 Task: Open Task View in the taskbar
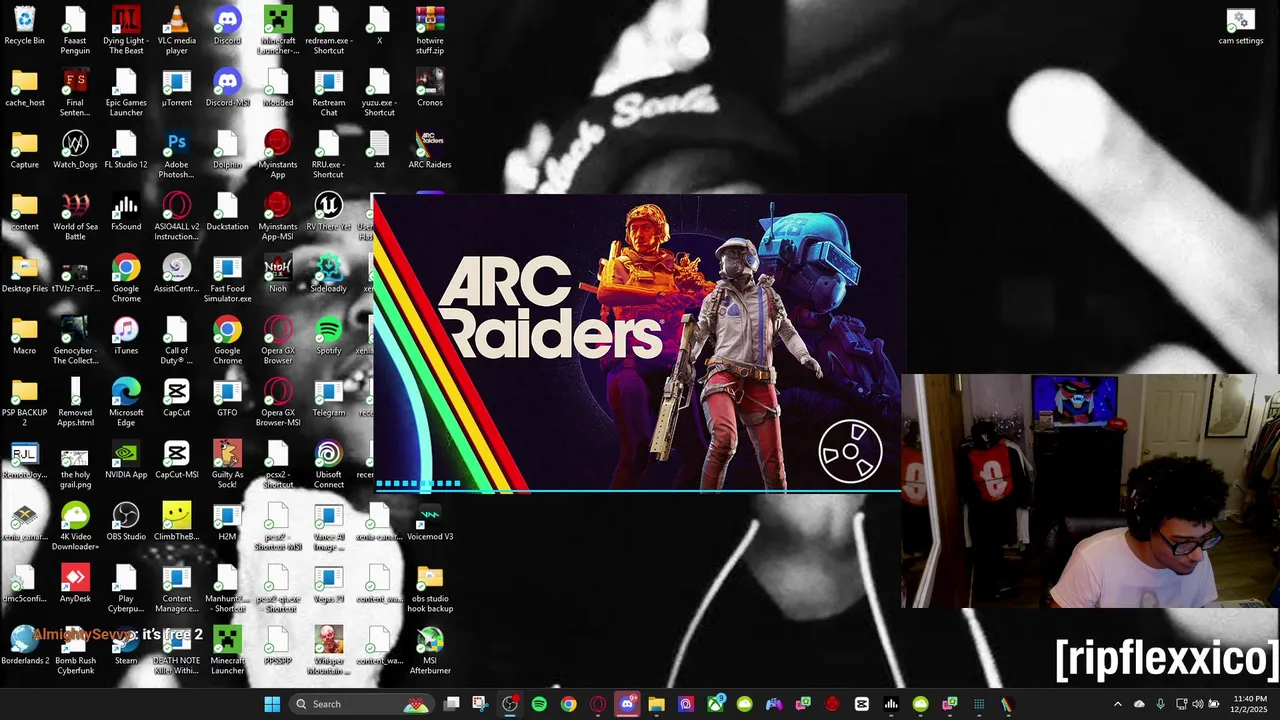pos(452,704)
